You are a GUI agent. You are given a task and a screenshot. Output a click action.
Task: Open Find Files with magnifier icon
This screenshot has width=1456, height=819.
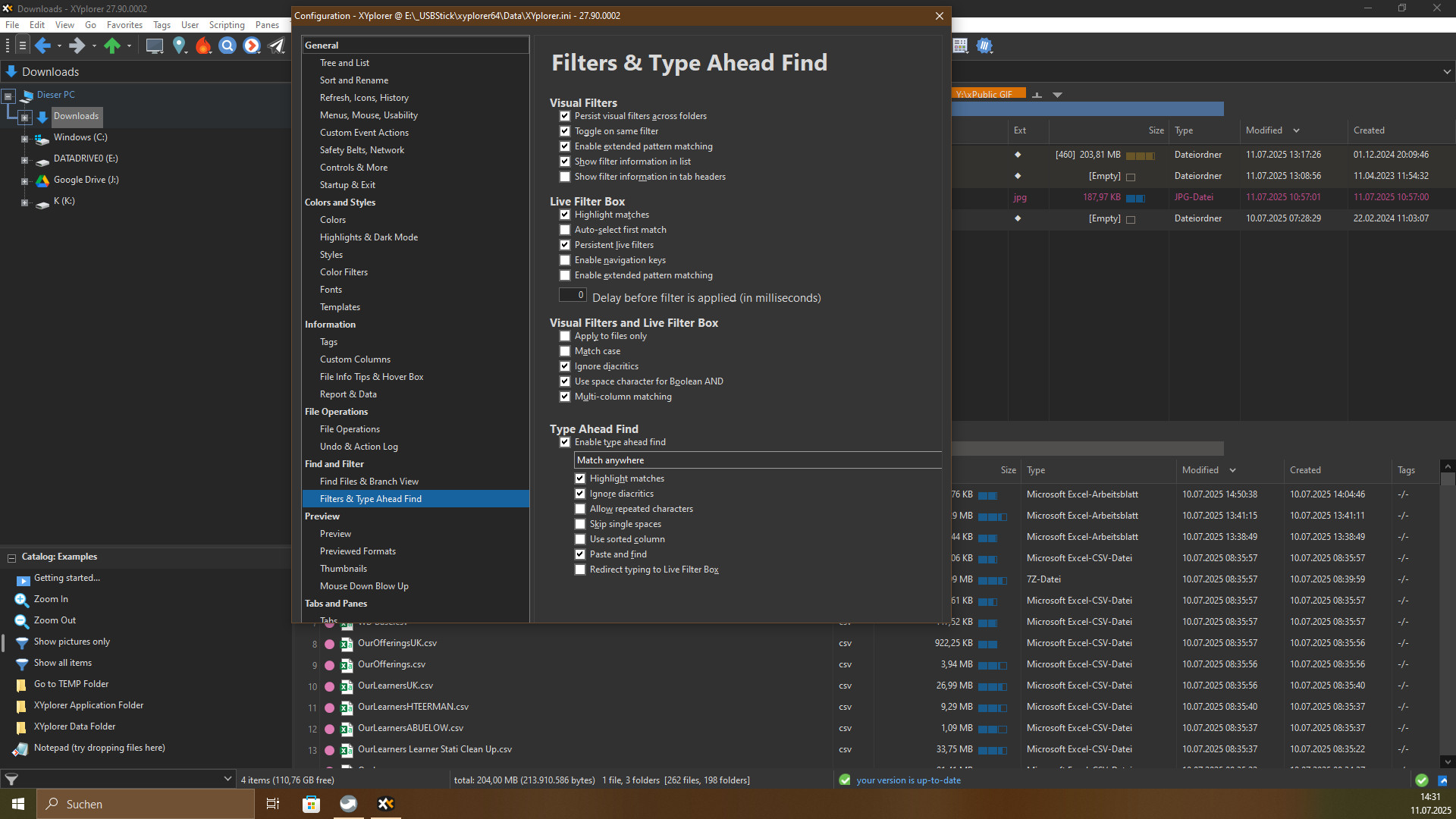click(227, 46)
